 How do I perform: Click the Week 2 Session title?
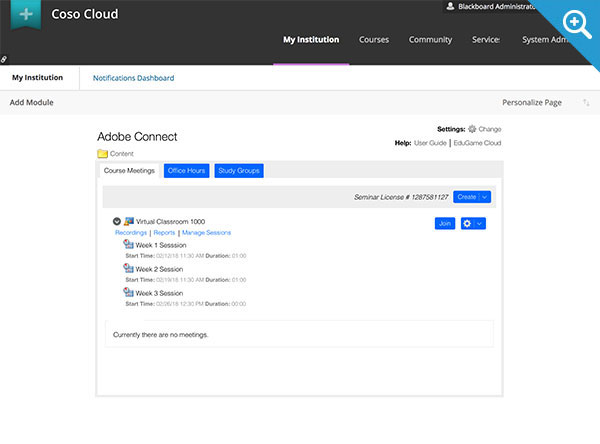point(159,269)
